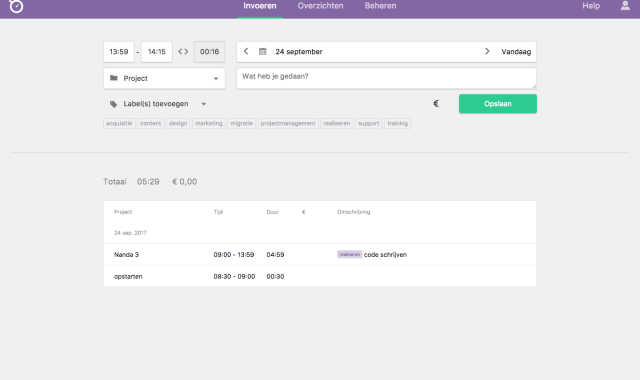The image size is (640, 380).
Task: Click the Tijd column header
Action: [218, 212]
